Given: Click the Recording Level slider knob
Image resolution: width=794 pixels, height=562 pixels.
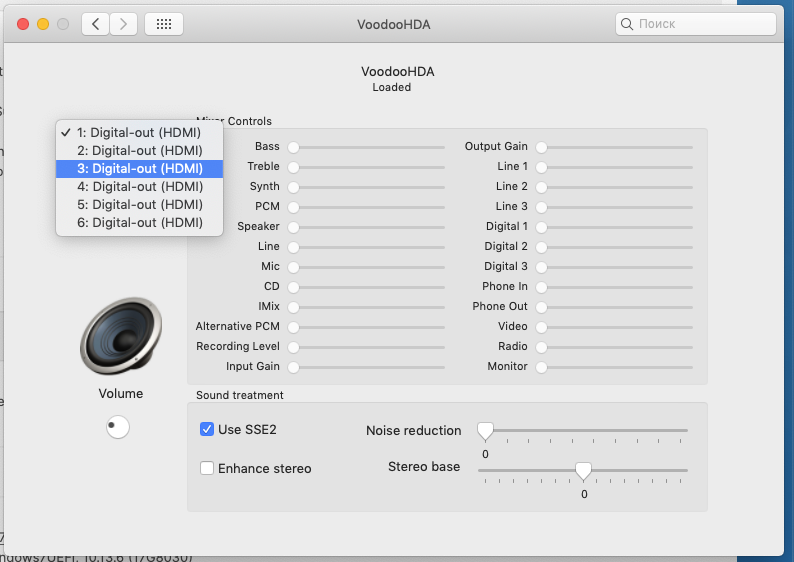Looking at the screenshot, I should [293, 347].
